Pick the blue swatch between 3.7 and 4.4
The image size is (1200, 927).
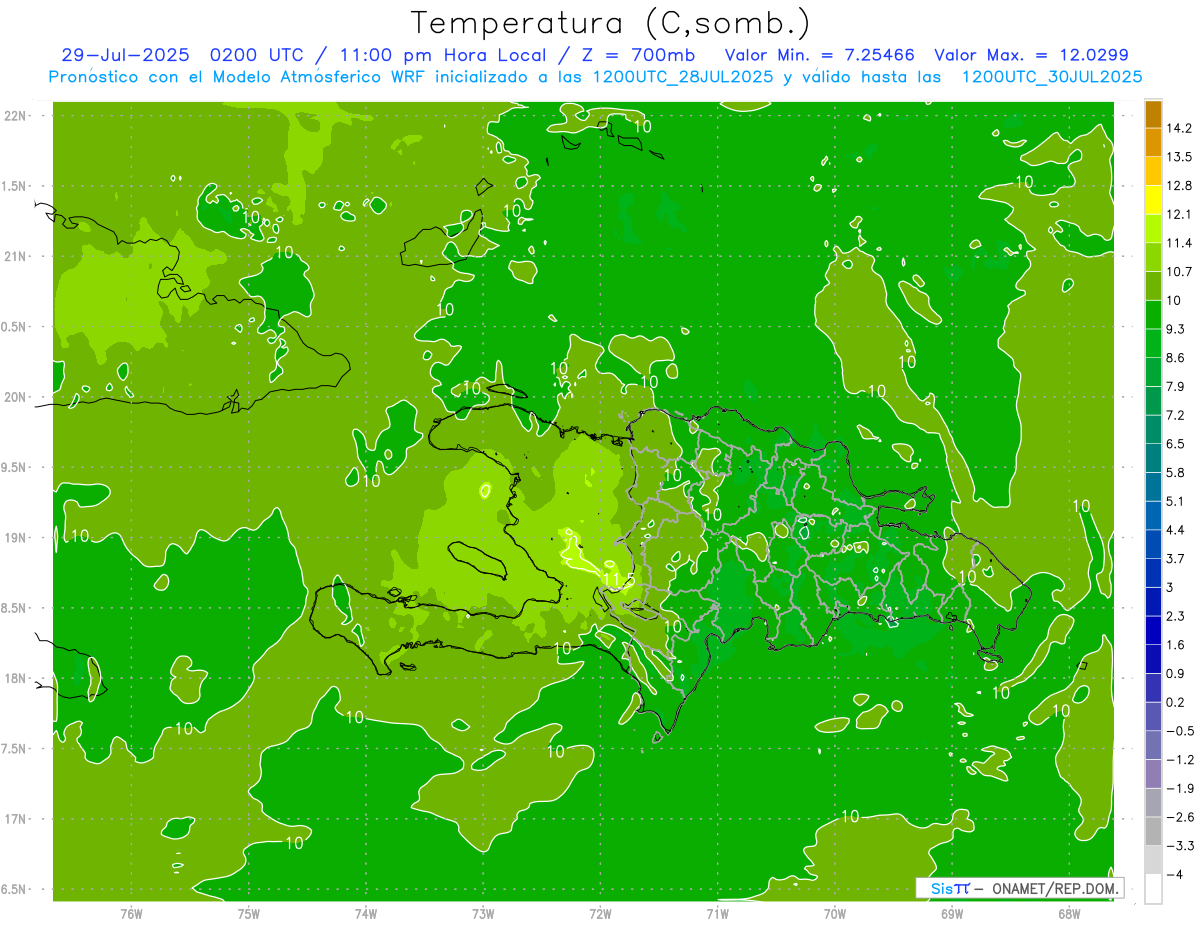1153,544
